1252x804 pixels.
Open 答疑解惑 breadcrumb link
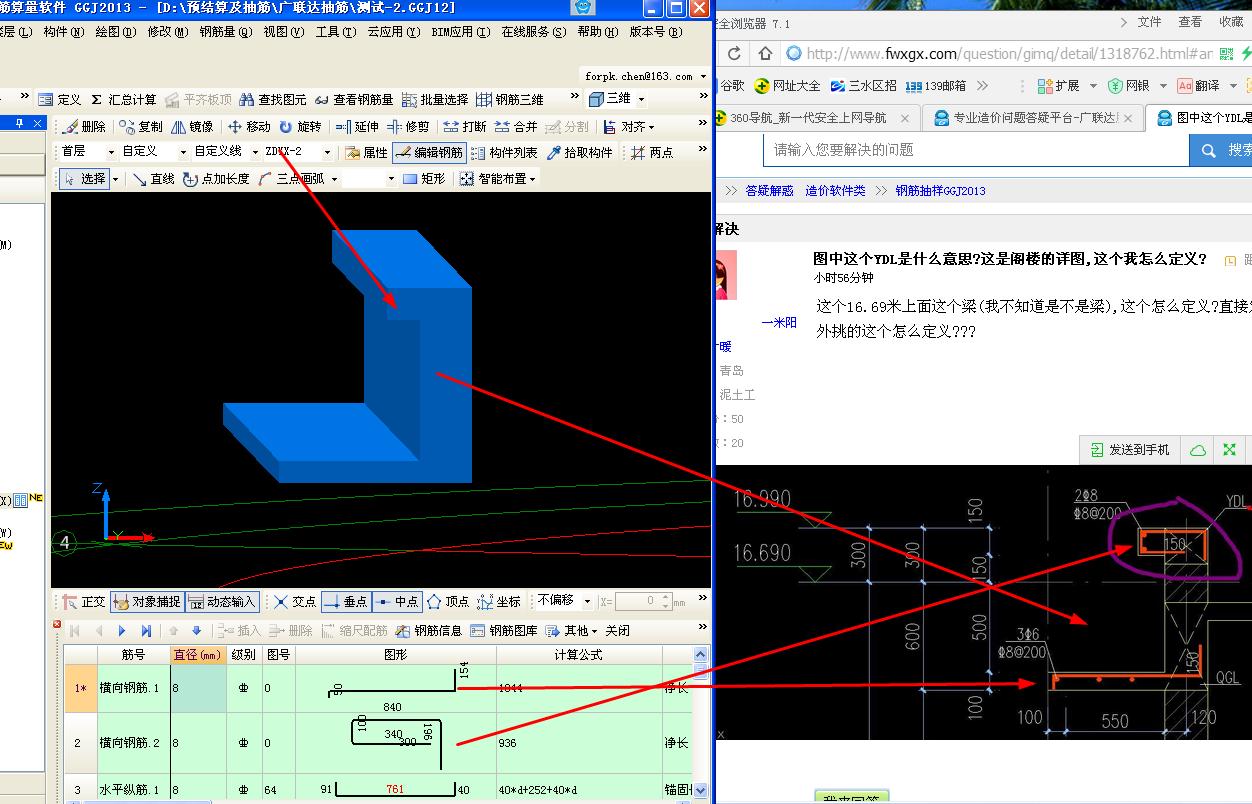coord(769,190)
